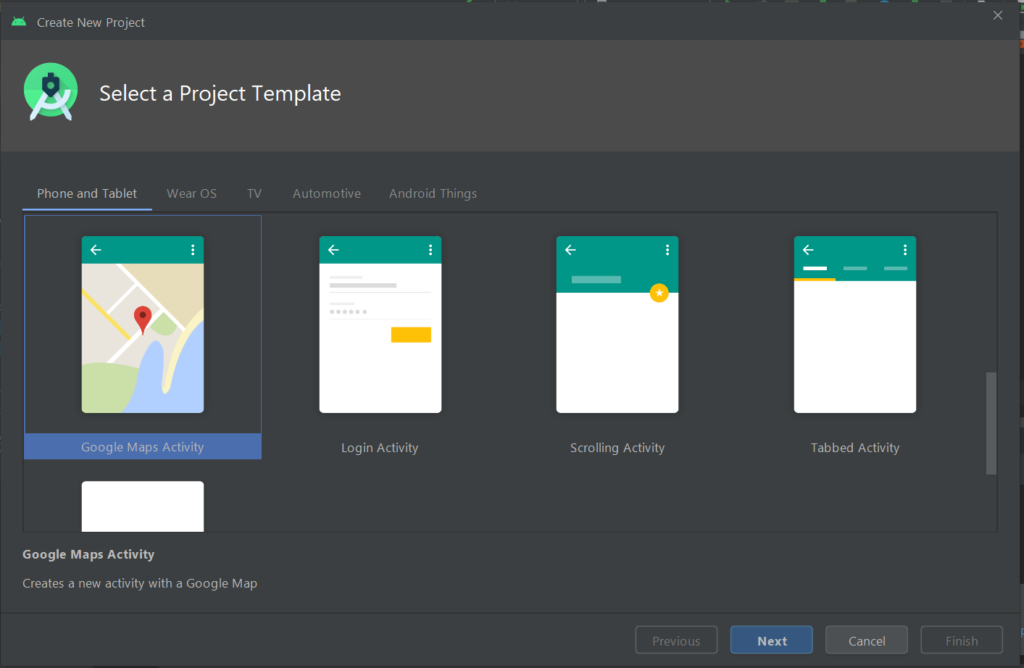Screen dimensions: 1024x668
Task: Select the partially visible template in second row
Action: coord(142,506)
